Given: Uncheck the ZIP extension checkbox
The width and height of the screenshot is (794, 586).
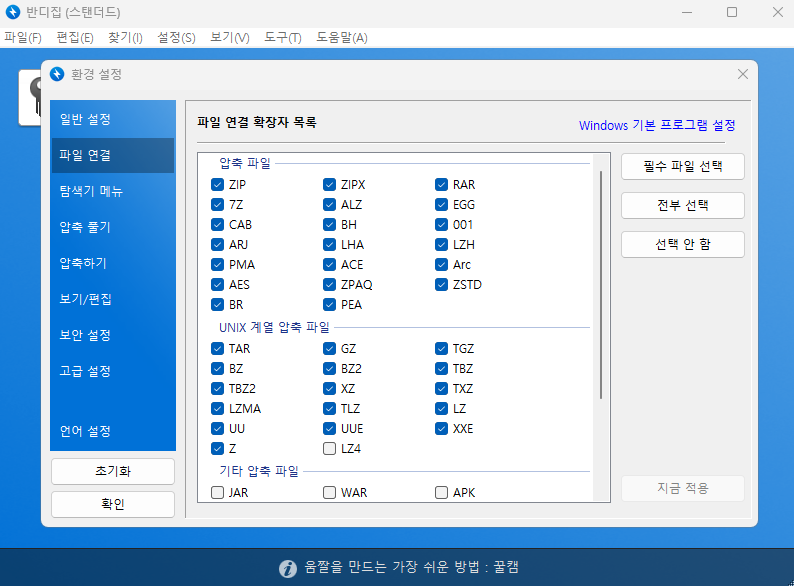Looking at the screenshot, I should pyautogui.click(x=217, y=184).
